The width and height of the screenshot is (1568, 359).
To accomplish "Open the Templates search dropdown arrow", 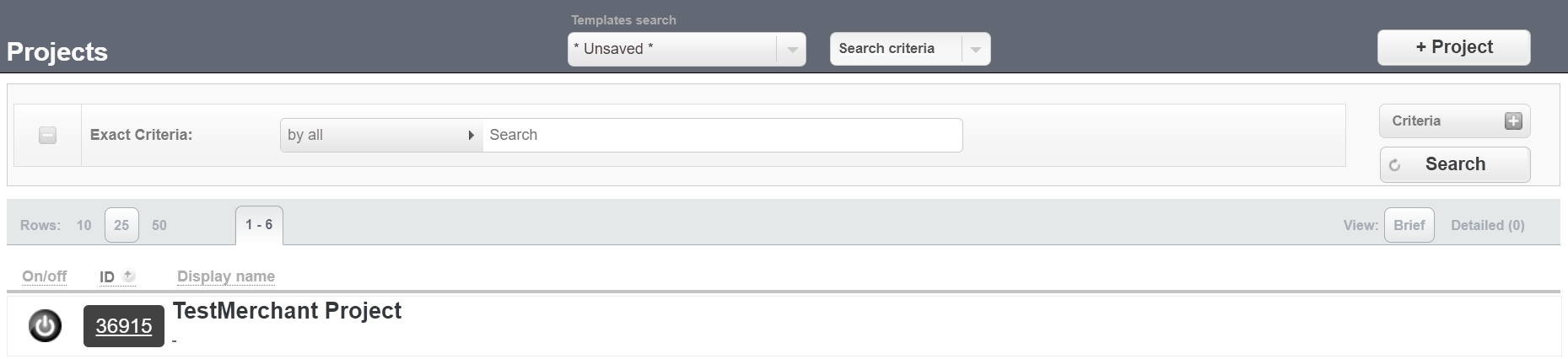I will click(x=791, y=50).
